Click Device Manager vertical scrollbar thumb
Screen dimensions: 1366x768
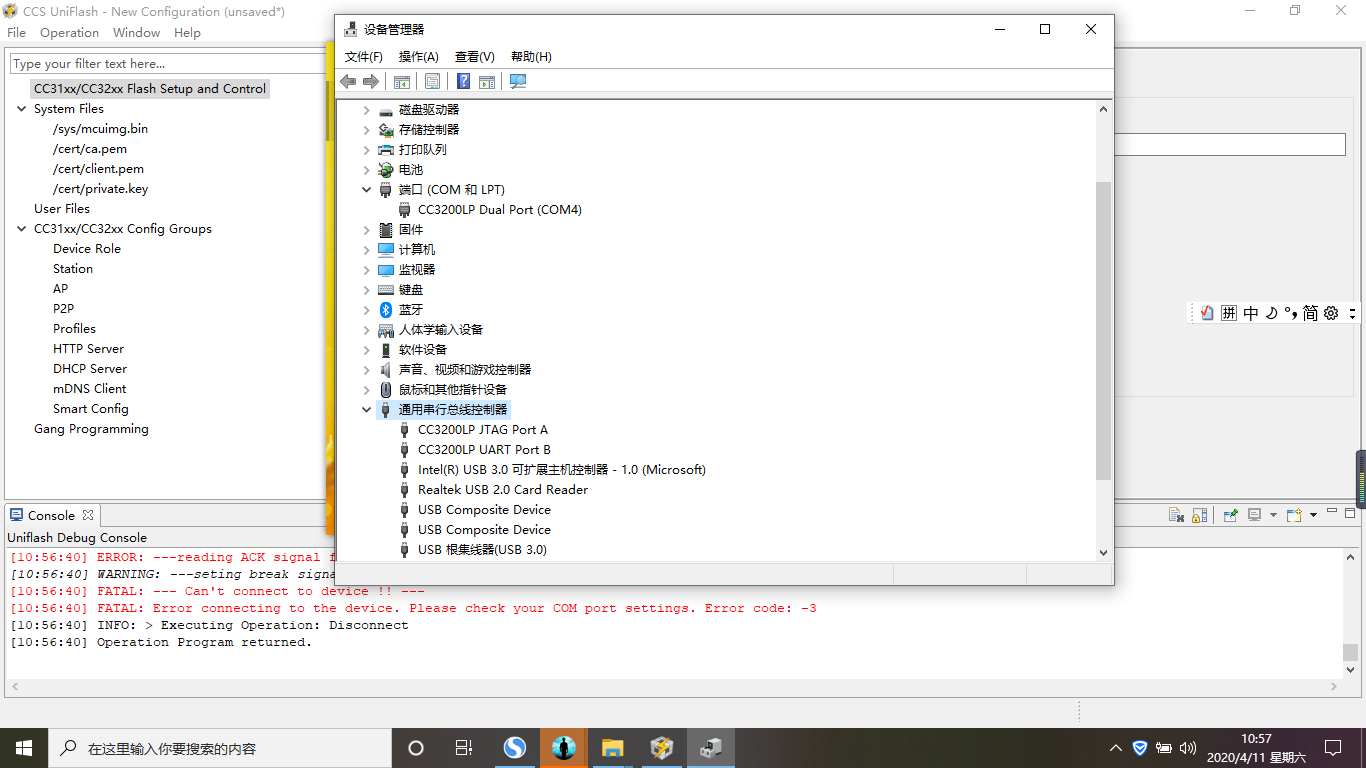coord(1104,330)
